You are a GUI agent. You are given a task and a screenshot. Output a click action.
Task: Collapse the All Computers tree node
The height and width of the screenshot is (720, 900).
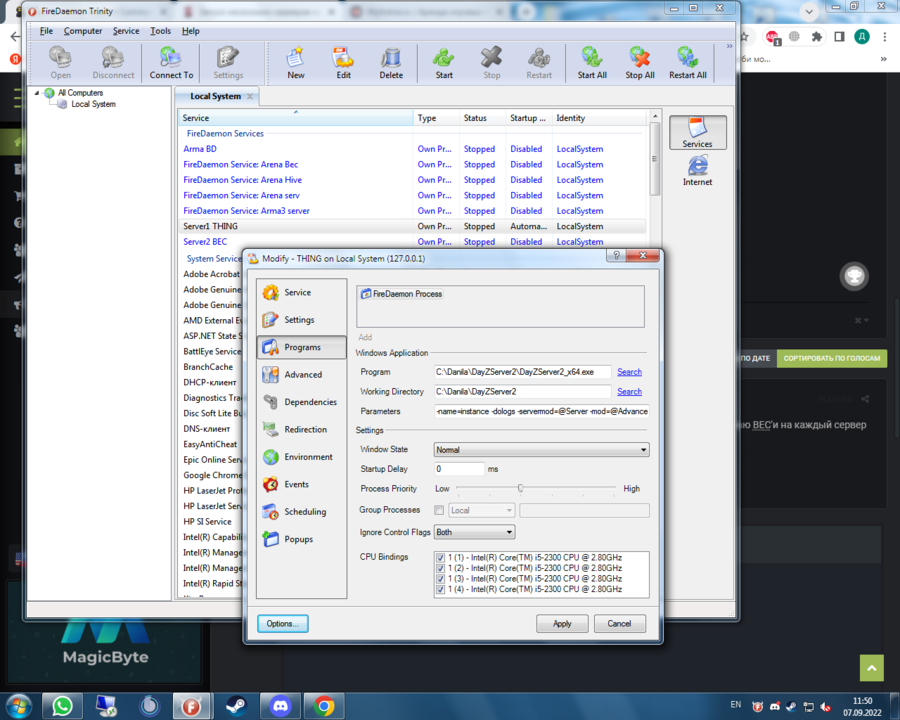[x=37, y=92]
